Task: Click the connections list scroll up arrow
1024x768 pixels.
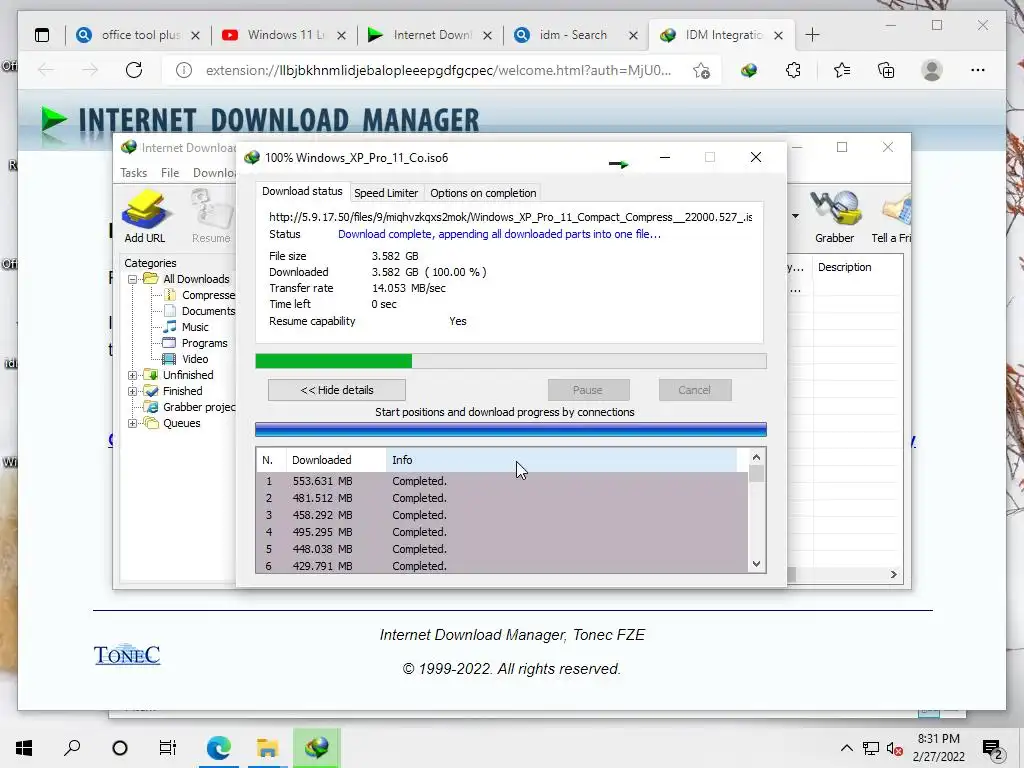Action: (x=756, y=457)
